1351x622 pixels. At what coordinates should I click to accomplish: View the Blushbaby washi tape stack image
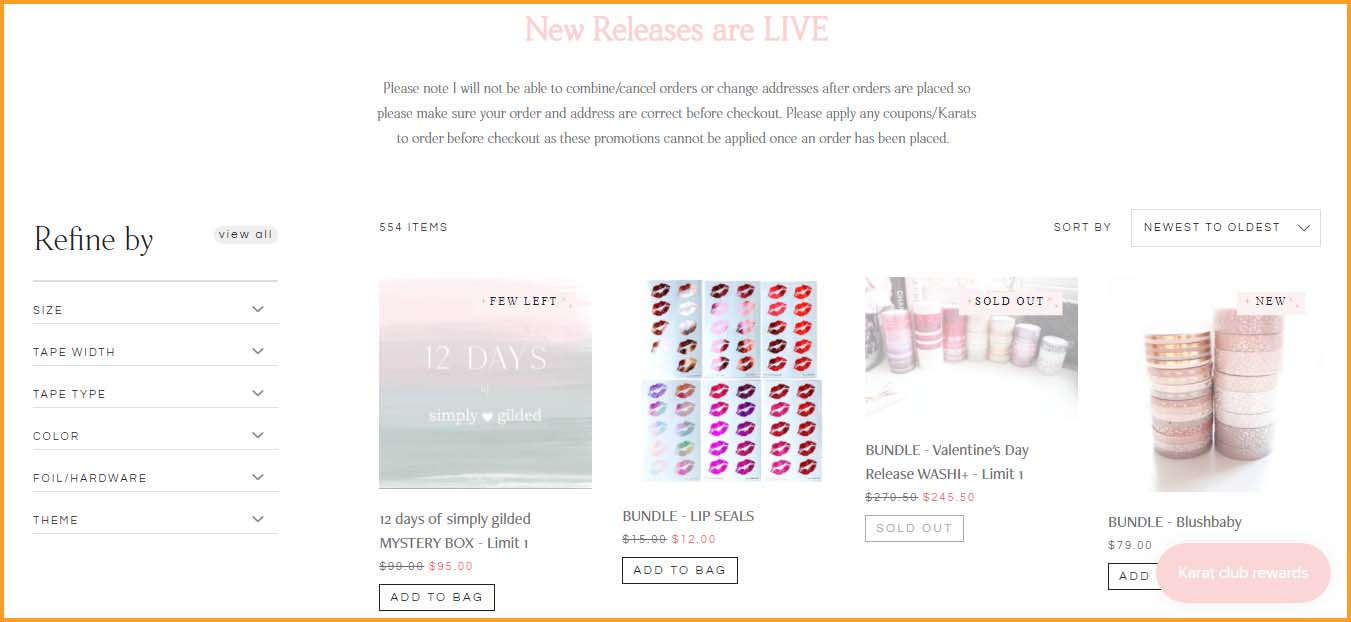tap(1214, 385)
